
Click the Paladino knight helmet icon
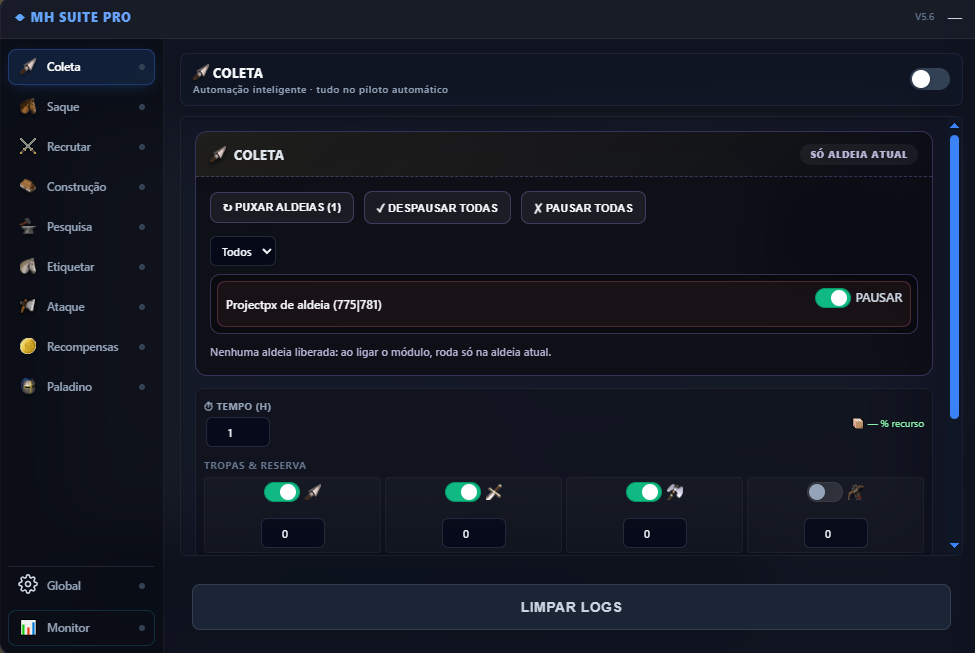coord(28,387)
